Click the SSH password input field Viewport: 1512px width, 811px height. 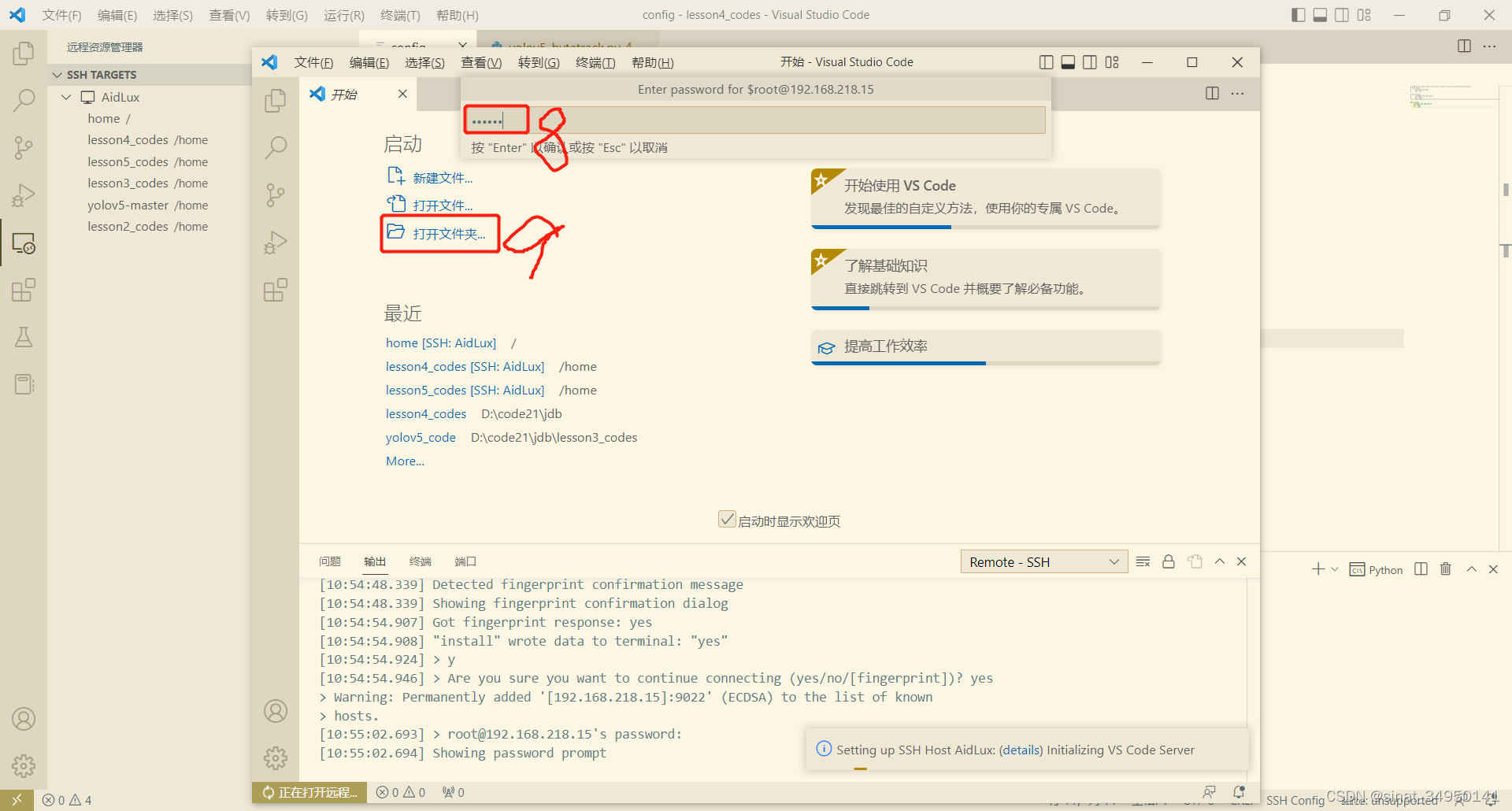[x=755, y=120]
